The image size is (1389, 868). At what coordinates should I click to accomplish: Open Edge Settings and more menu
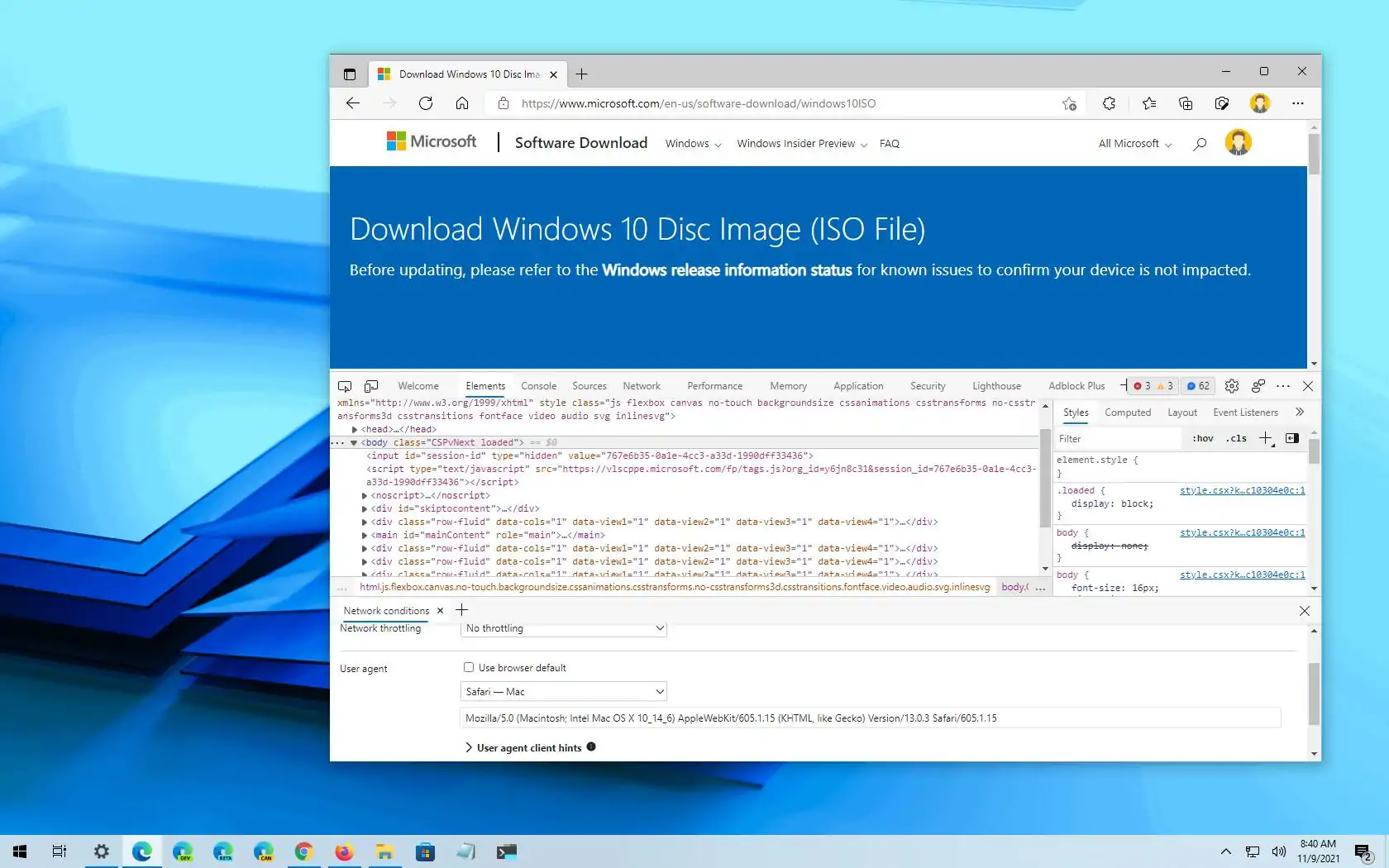[x=1298, y=103]
